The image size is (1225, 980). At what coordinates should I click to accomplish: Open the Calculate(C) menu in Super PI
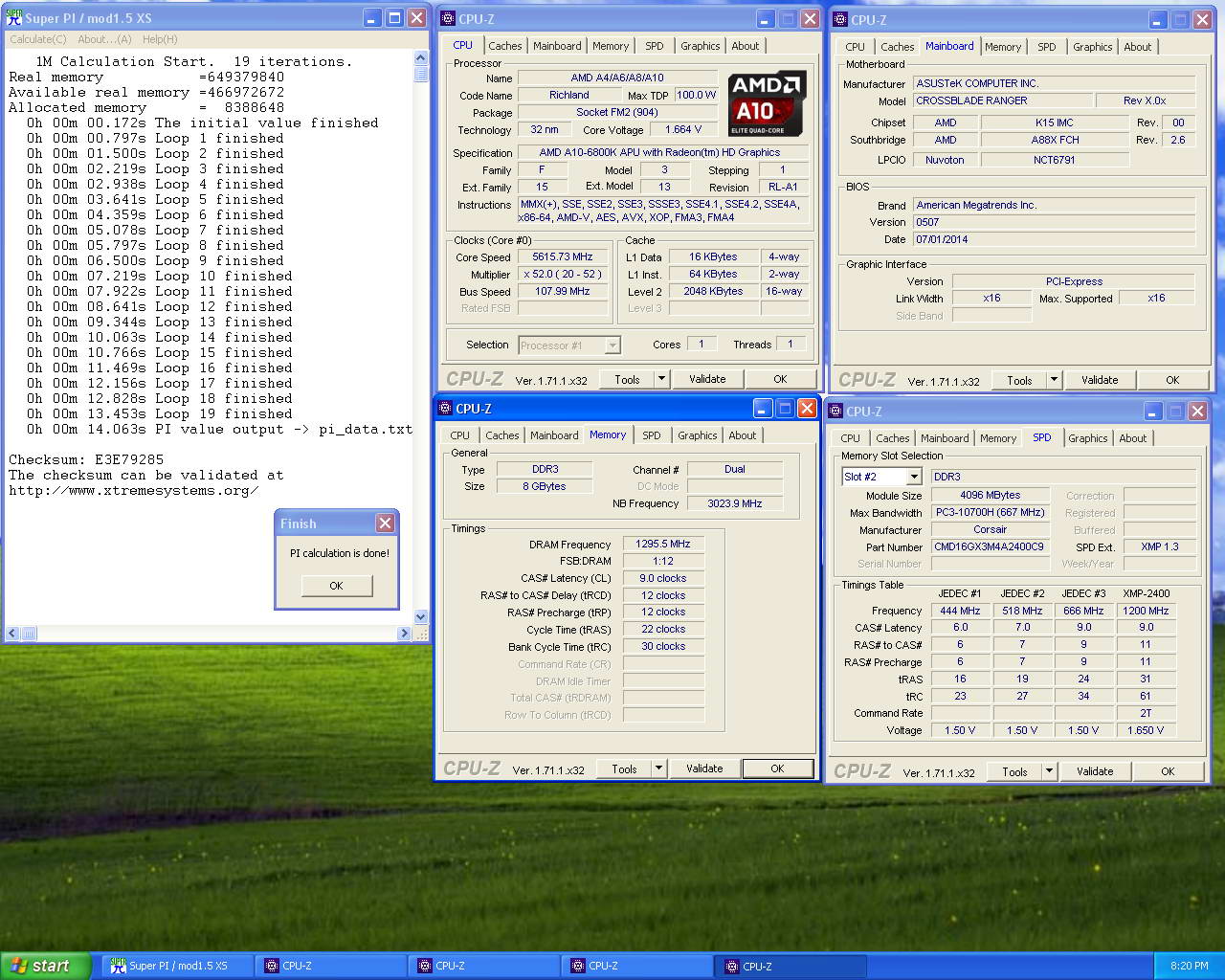pos(38,39)
